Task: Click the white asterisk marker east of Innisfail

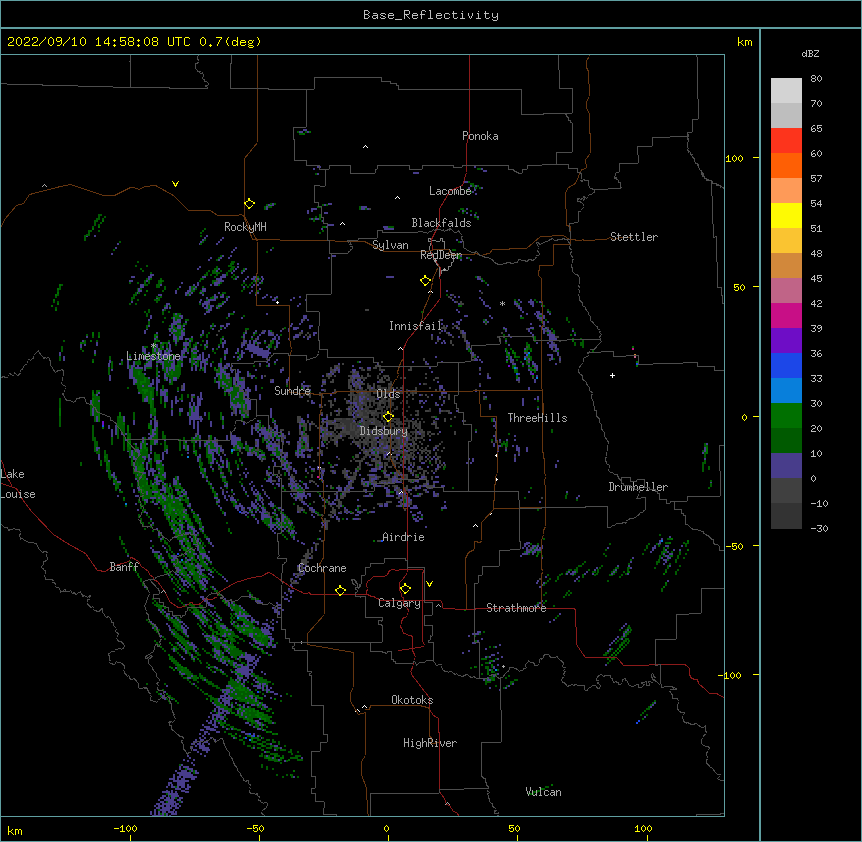Action: 502,303
